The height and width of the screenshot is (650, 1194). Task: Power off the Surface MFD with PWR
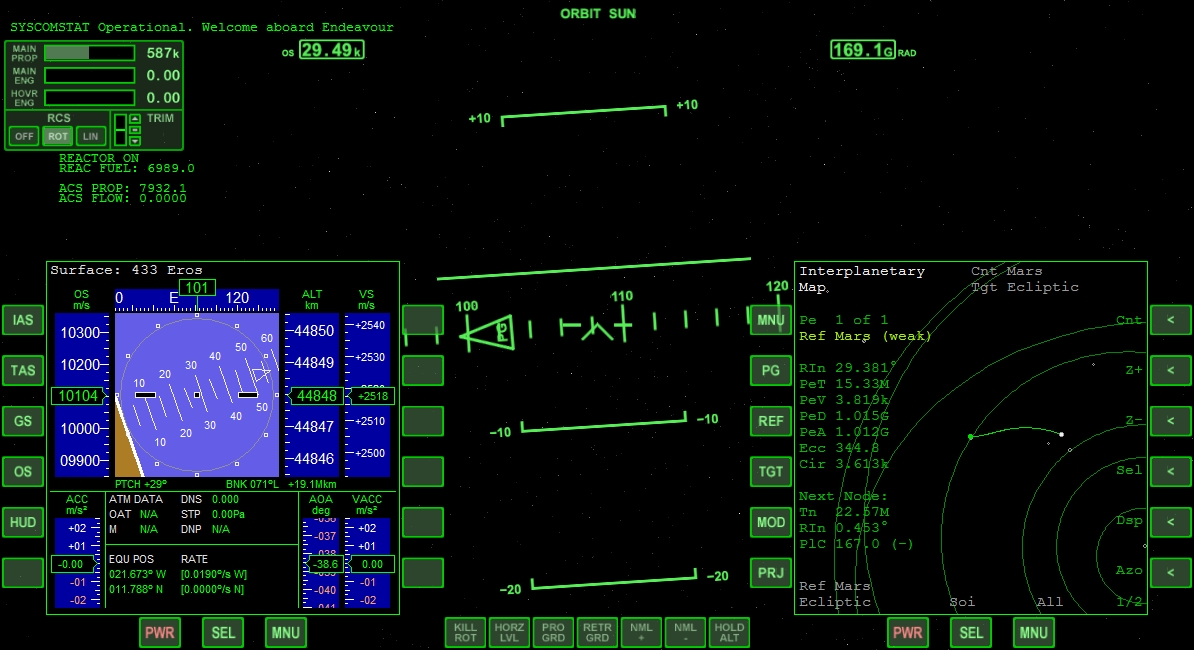click(160, 632)
